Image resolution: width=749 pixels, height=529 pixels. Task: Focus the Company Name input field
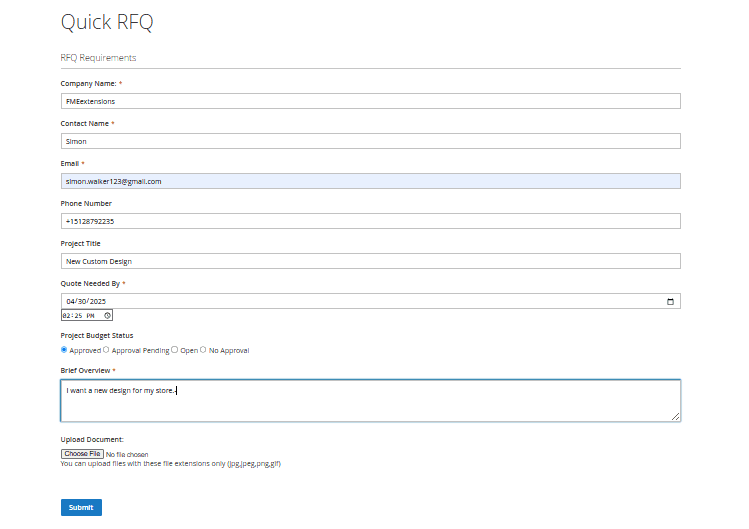pos(371,101)
